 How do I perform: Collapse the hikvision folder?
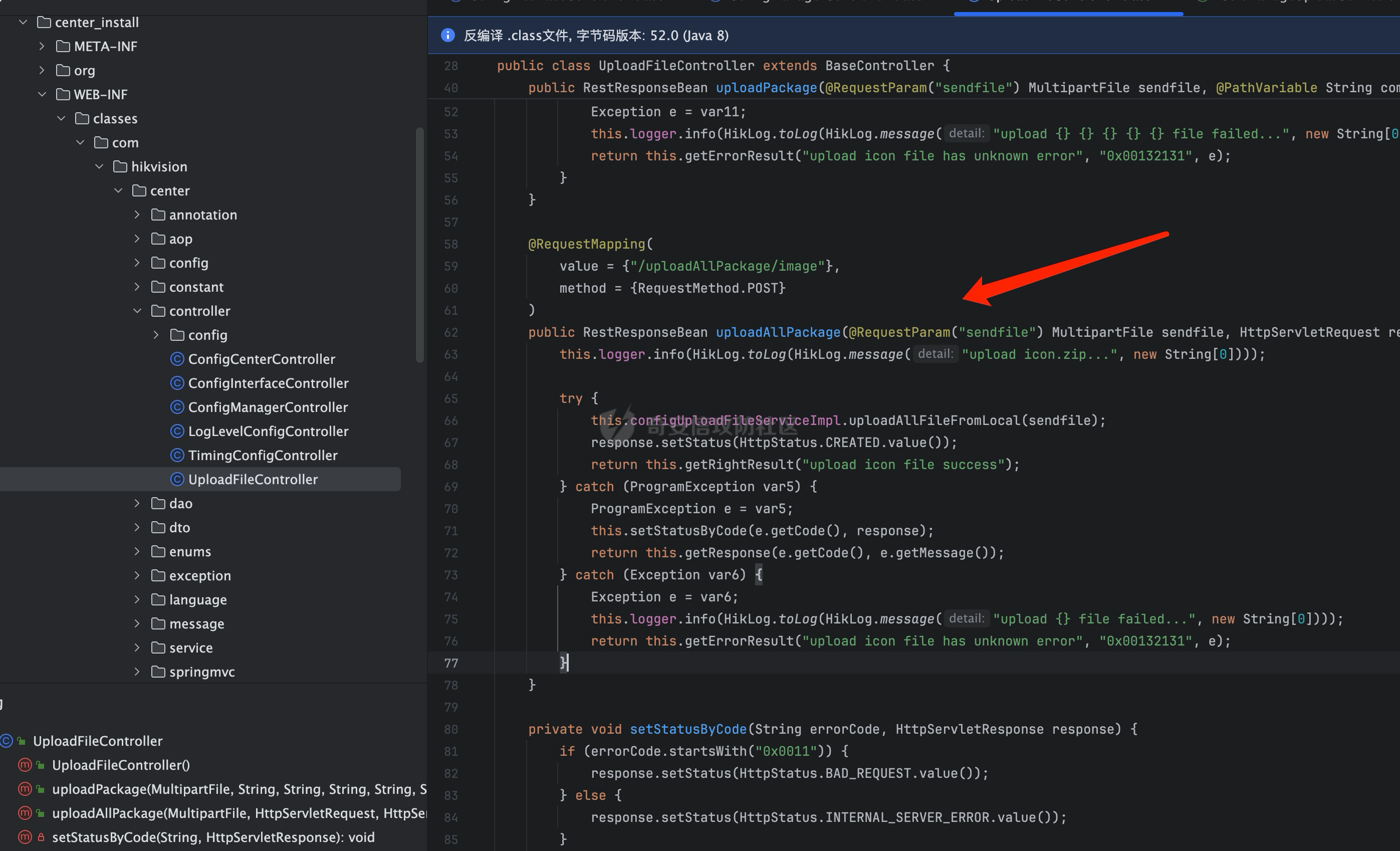(99, 166)
